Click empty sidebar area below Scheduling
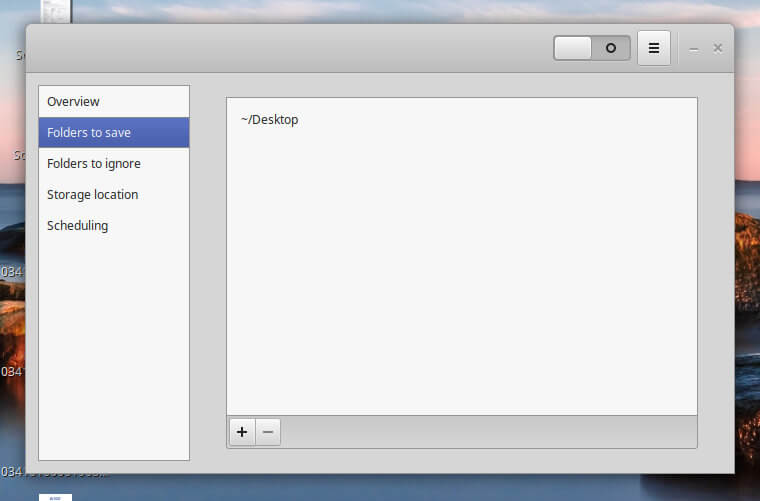This screenshot has height=501, width=760. pyautogui.click(x=113, y=350)
